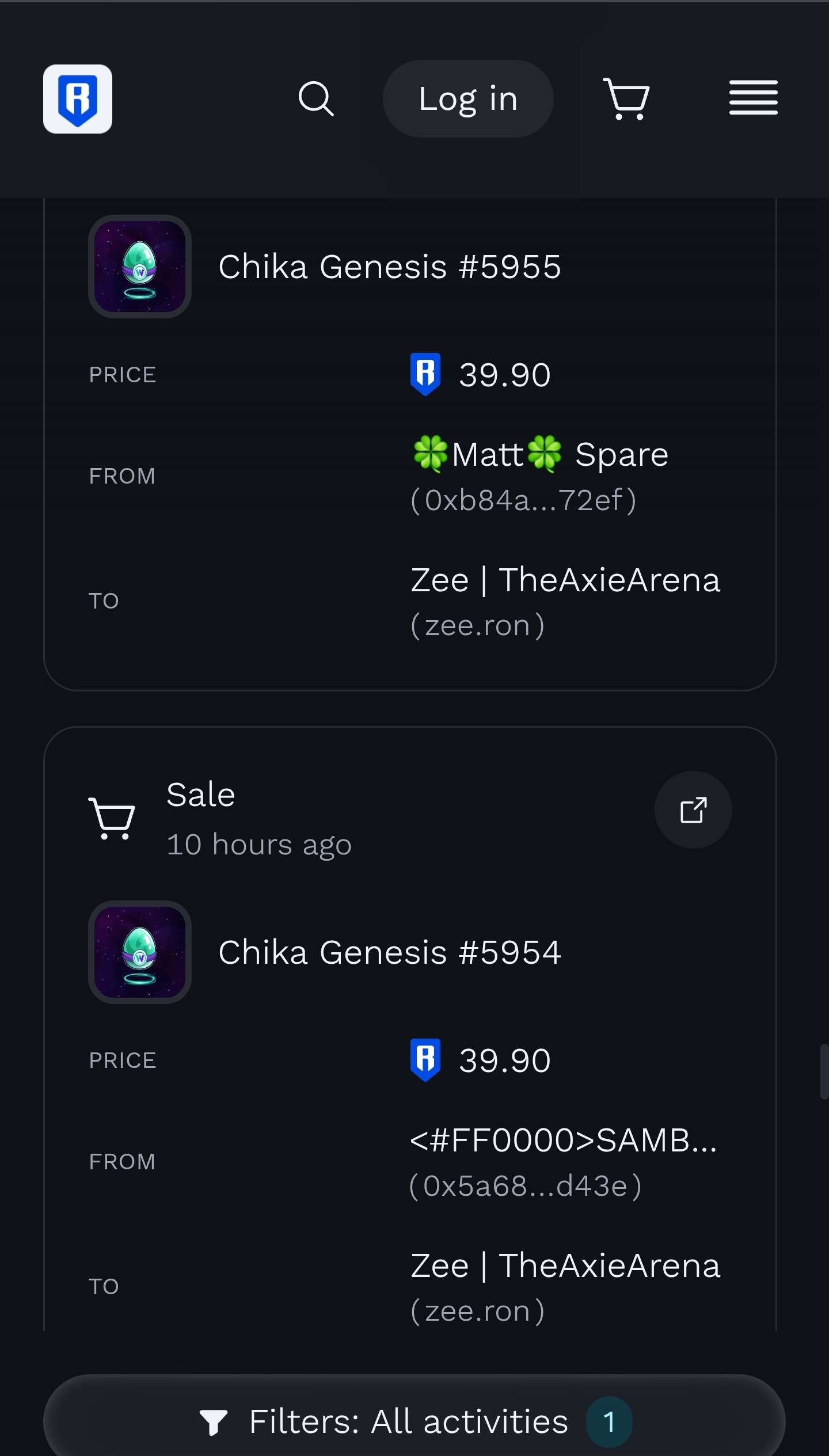Open transaction external link icon

pyautogui.click(x=693, y=810)
